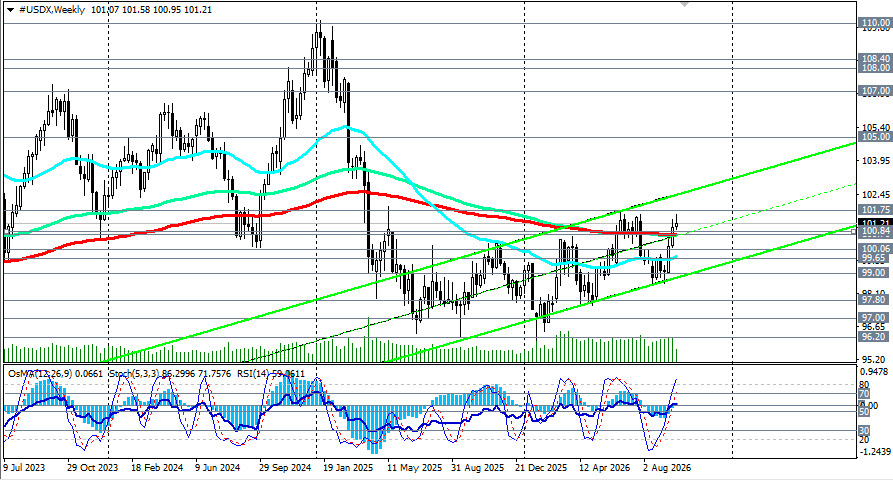Click the 21 Dec 2025 date label
The width and height of the screenshot is (893, 480).
pyautogui.click(x=541, y=467)
